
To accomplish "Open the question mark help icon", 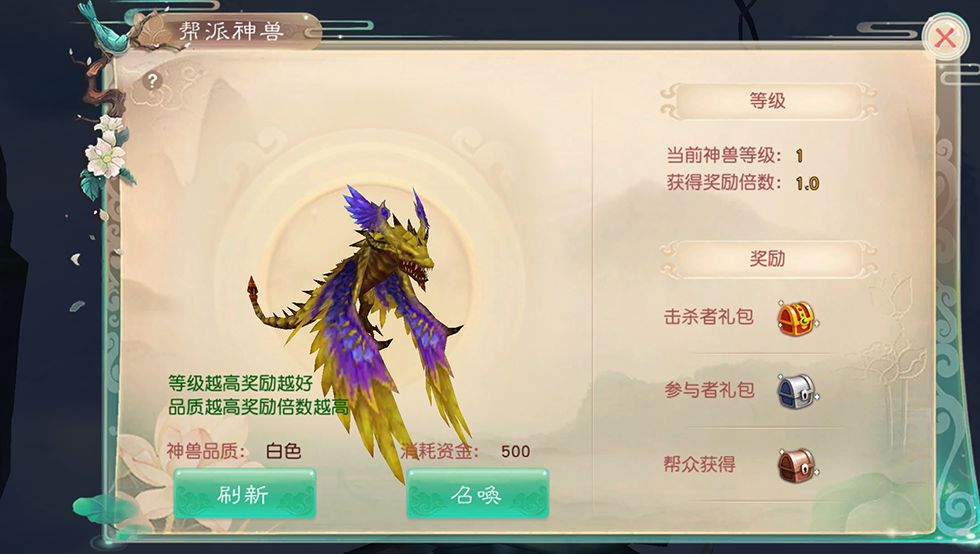I will (x=152, y=81).
